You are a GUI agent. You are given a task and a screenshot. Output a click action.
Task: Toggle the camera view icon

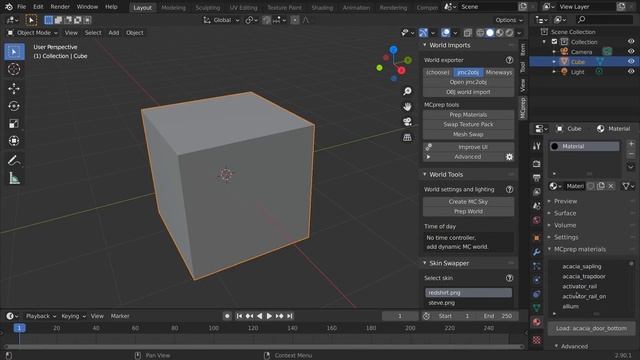click(x=407, y=122)
